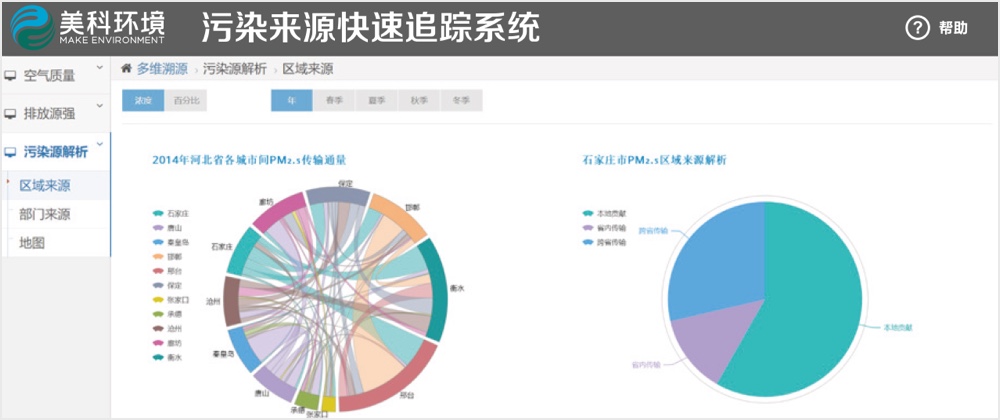Toggle 石家庄 legend marker in chord chart
The height and width of the screenshot is (420, 1000).
(x=158, y=213)
